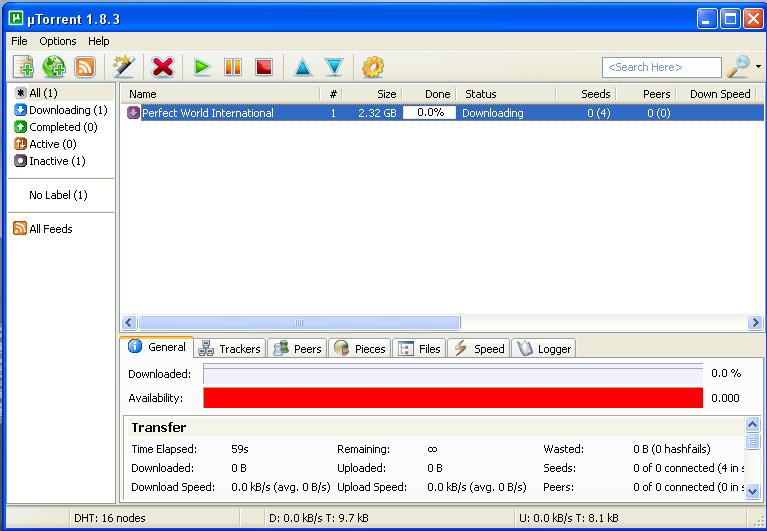
Task: Open the Options menu
Action: (x=58, y=41)
